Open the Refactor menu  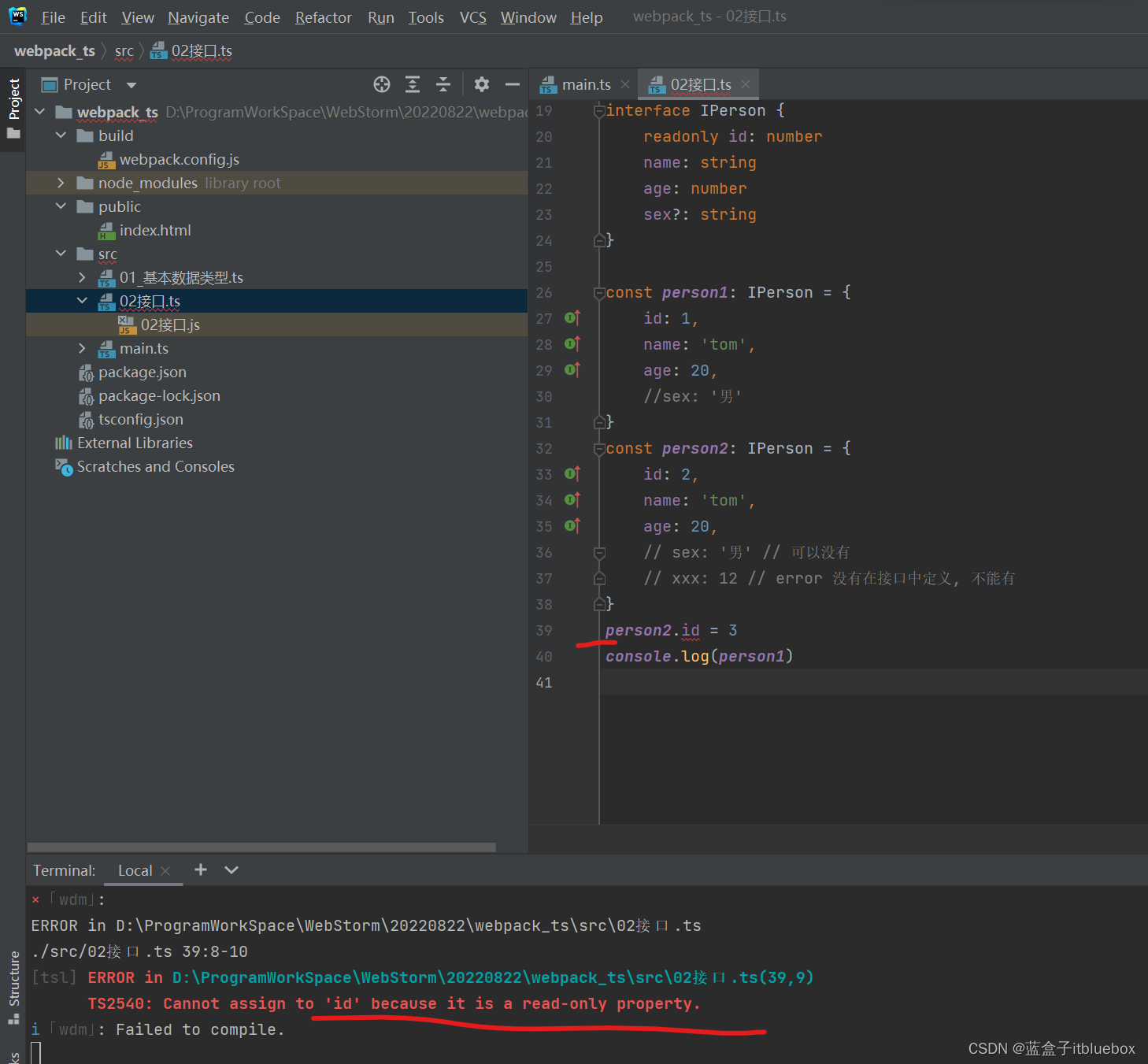pyautogui.click(x=323, y=17)
